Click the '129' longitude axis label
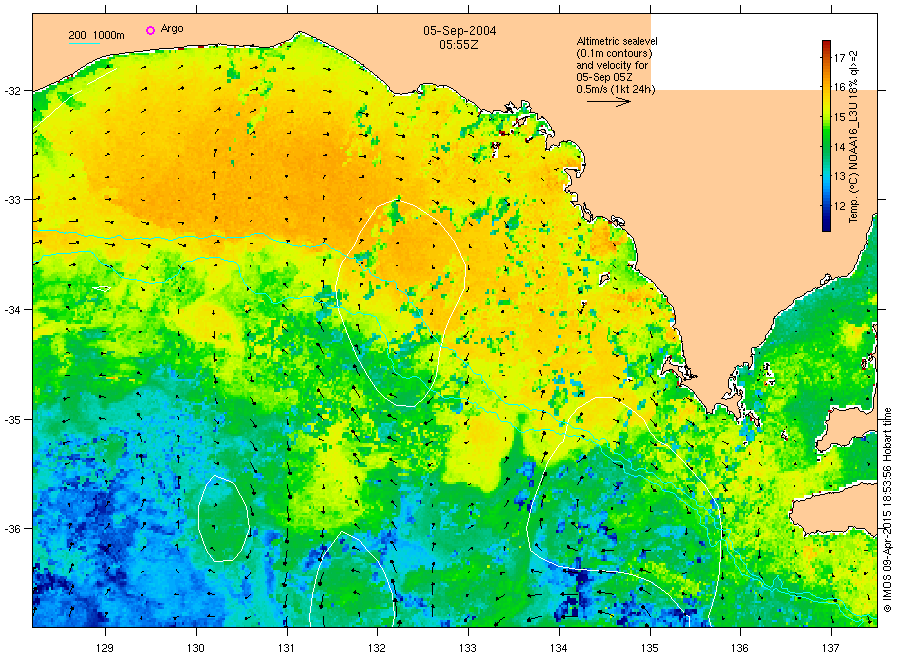900x660 pixels. [105, 649]
